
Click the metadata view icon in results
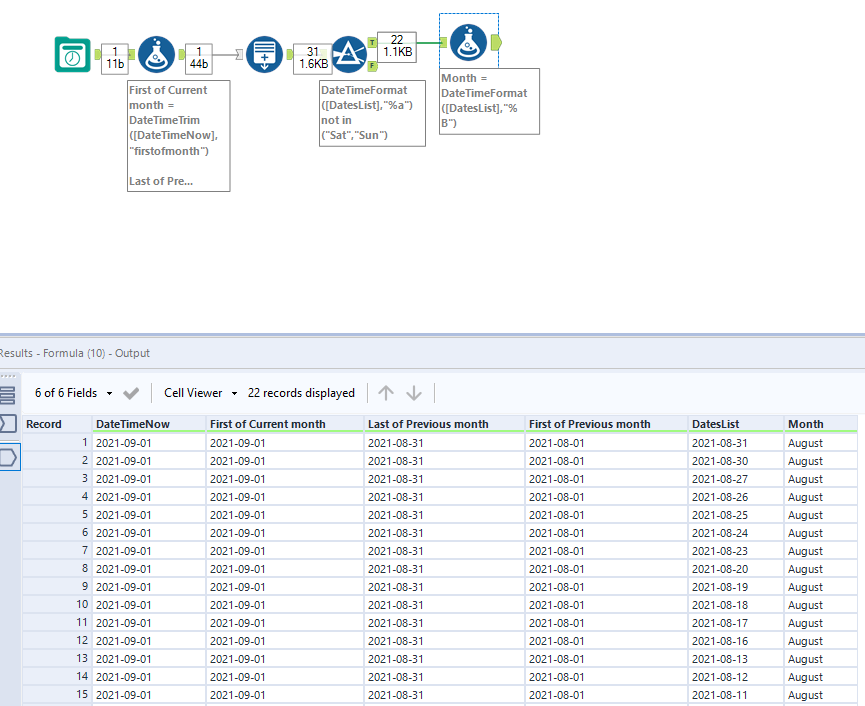click(8, 395)
